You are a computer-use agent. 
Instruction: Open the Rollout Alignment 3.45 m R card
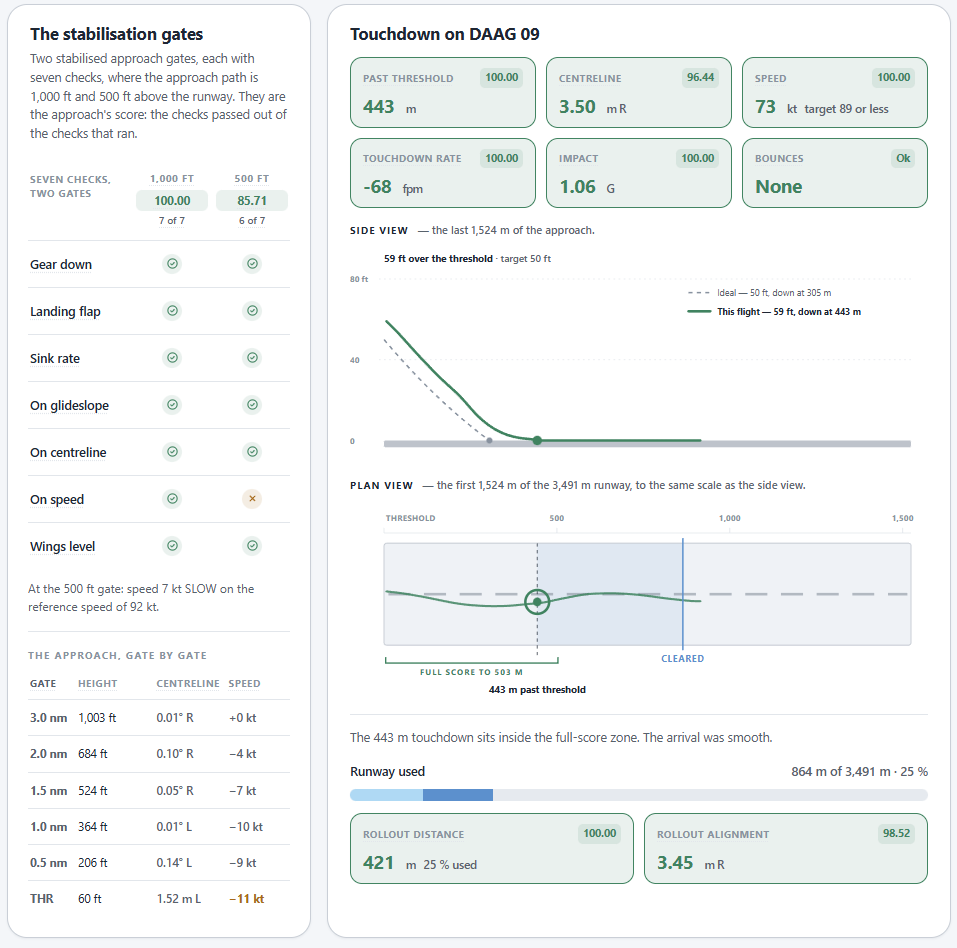[786, 848]
